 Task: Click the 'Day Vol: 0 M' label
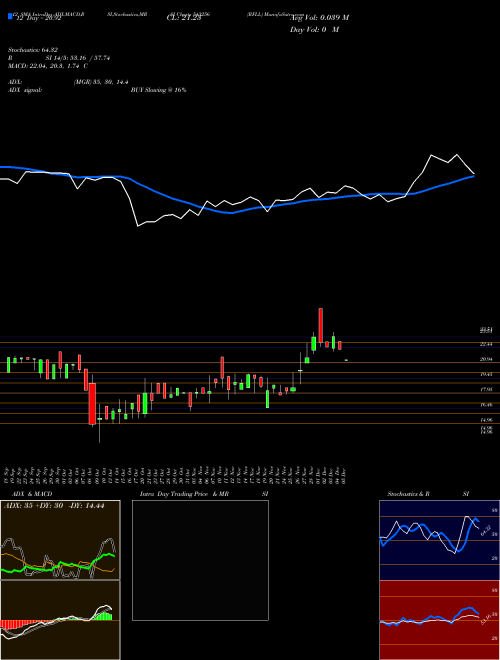tap(314, 30)
